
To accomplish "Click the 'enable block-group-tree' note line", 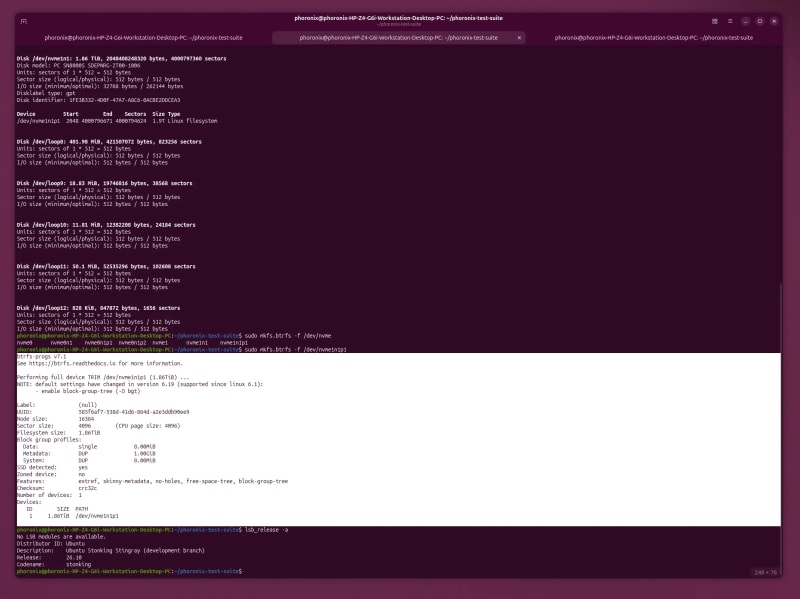I will click(x=87, y=391).
